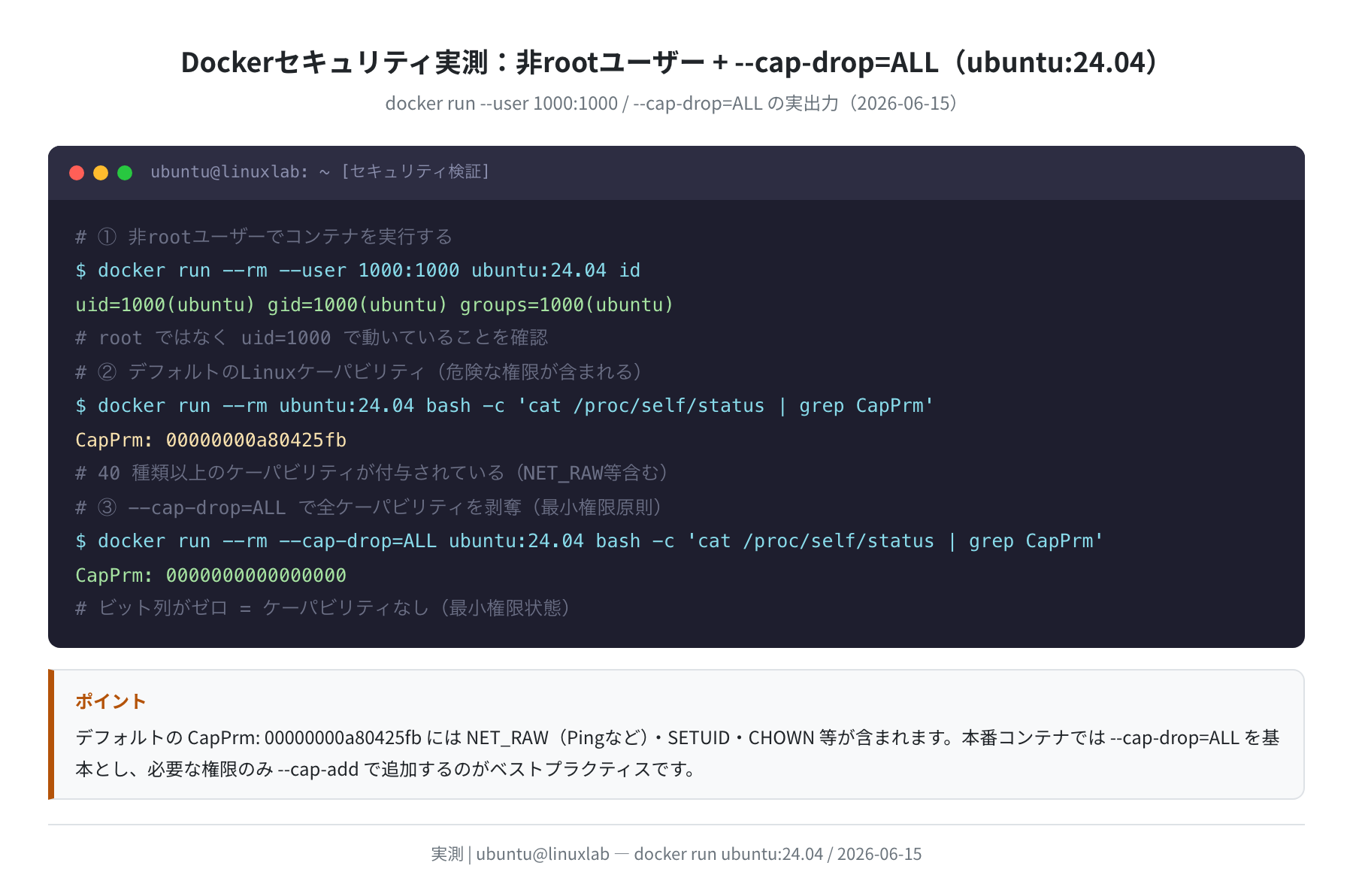This screenshot has height=896, width=1353.
Task: Click the comment '② デフォルトのLinuxケーパビリティ'
Action: click(262, 372)
